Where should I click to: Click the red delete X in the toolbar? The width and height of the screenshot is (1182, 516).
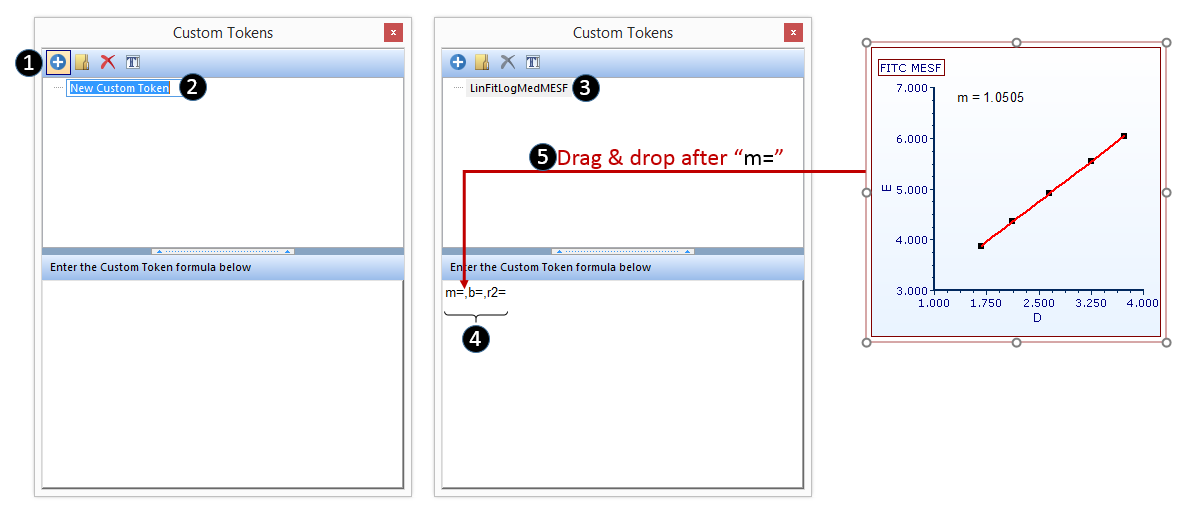coord(108,62)
